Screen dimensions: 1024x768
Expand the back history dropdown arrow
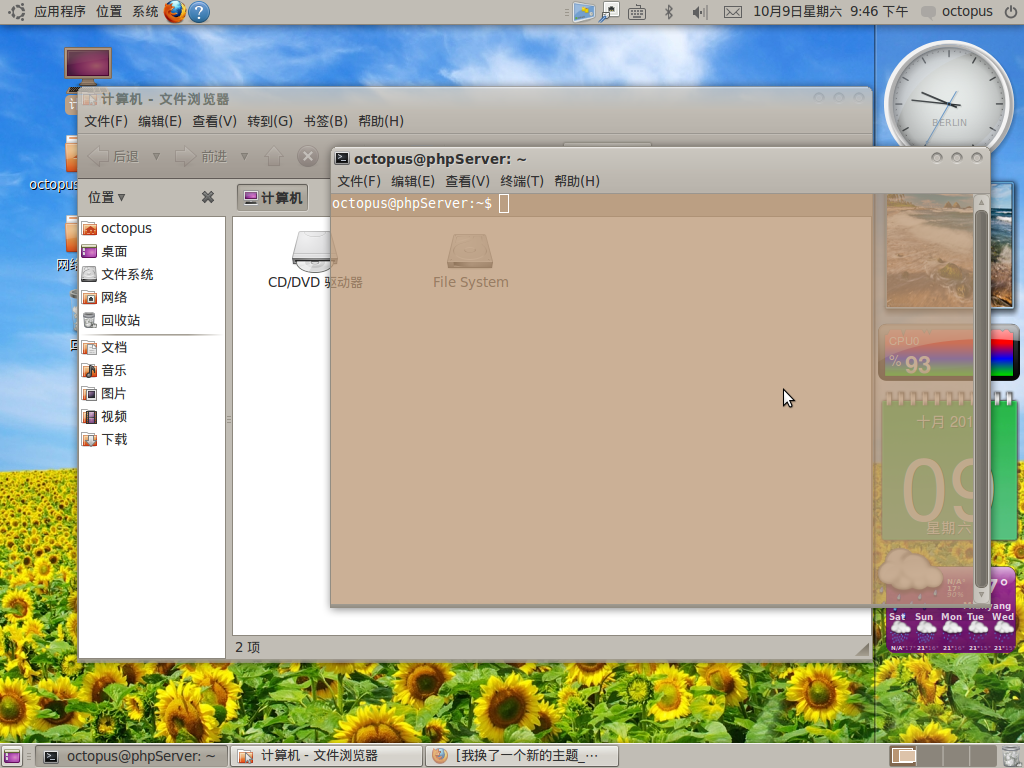156,157
